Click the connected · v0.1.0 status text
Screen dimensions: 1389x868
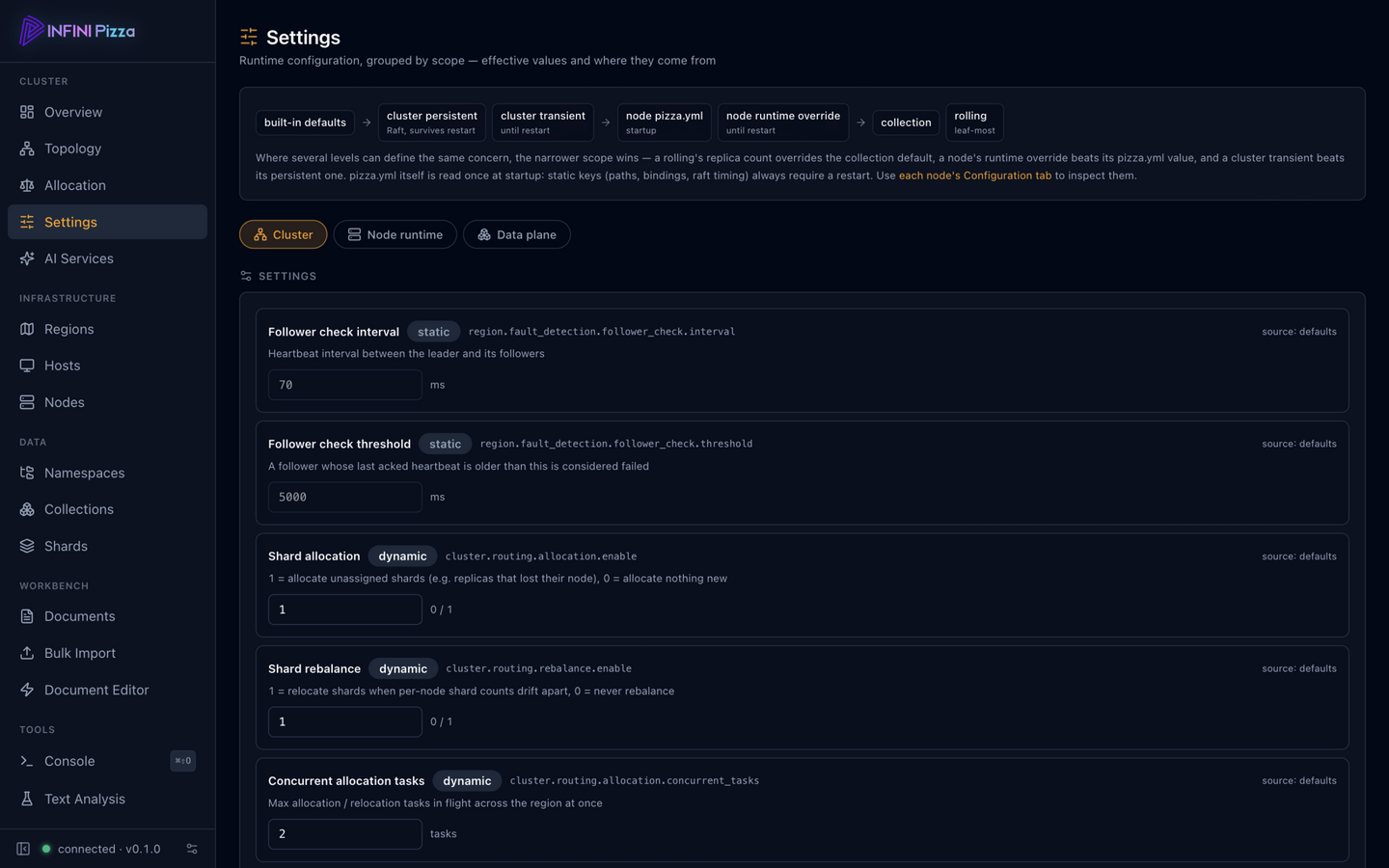109,849
